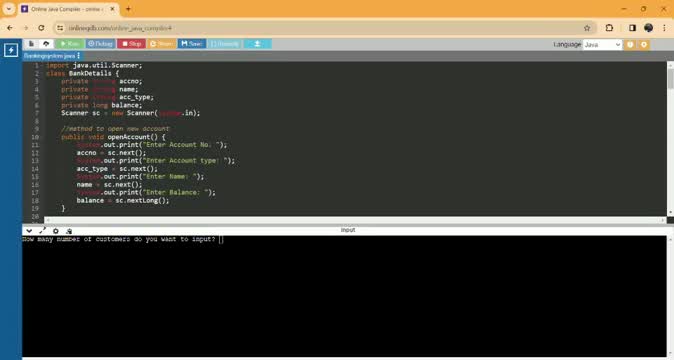Click the 'private long balance;' line
This screenshot has height=360, width=674.
[x=101, y=105]
